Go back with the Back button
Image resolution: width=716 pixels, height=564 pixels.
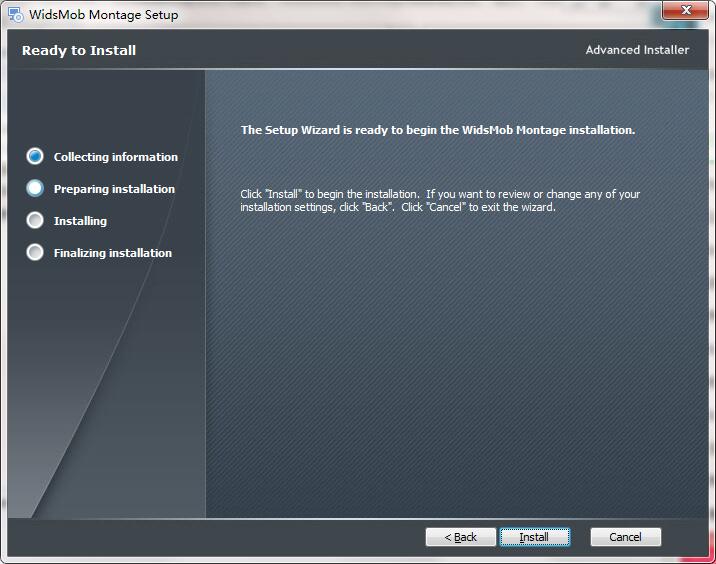460,537
